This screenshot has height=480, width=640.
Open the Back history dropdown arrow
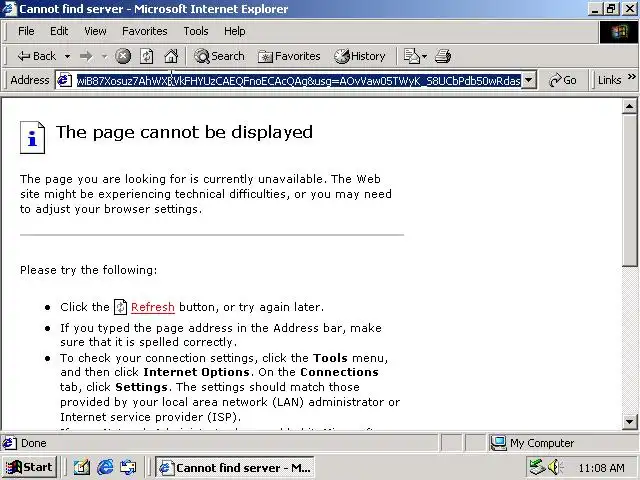[x=67, y=56]
